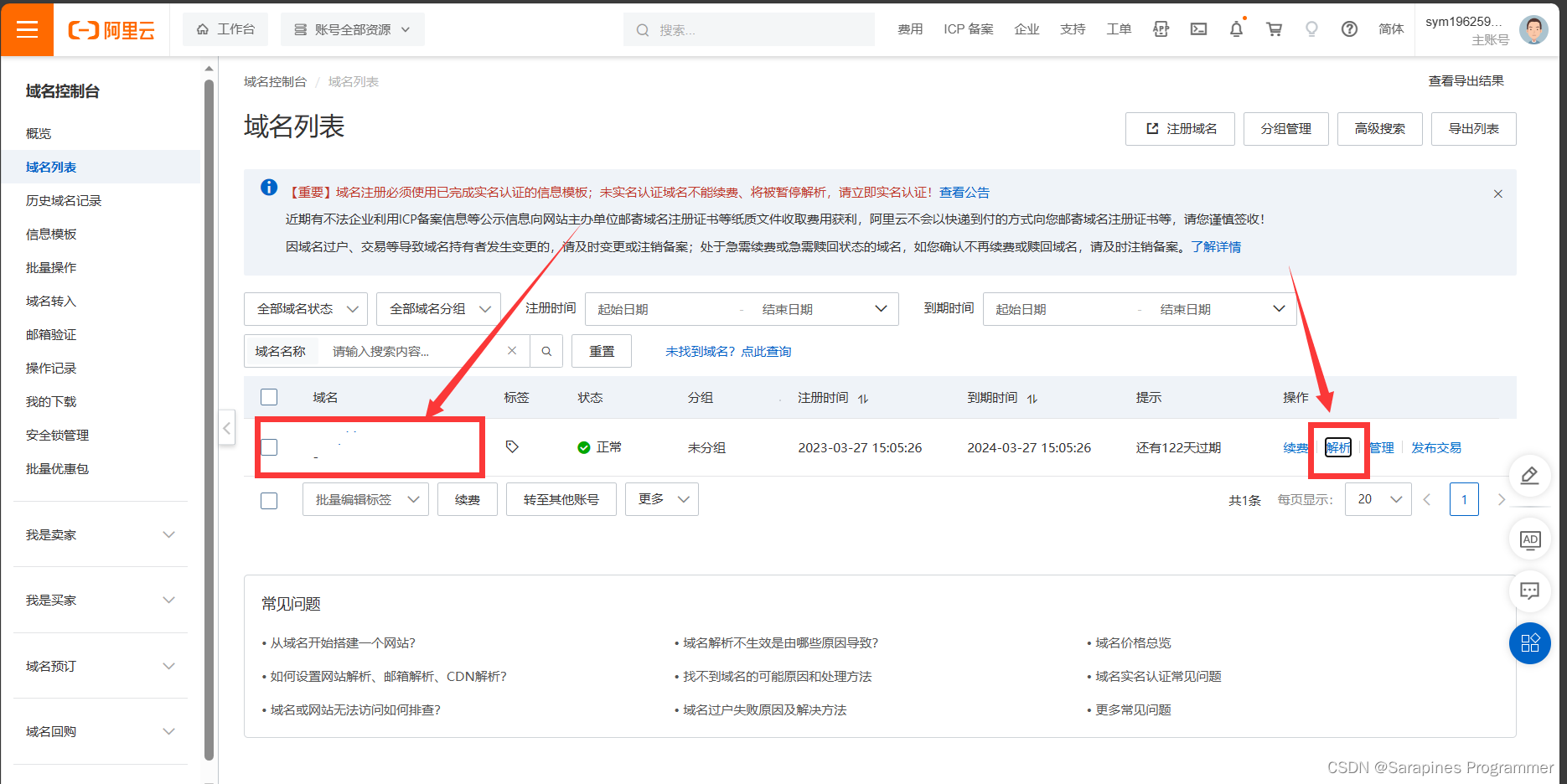The height and width of the screenshot is (784, 1567).
Task: Select 历史域名记录 in the sidebar
Action: coord(63,200)
